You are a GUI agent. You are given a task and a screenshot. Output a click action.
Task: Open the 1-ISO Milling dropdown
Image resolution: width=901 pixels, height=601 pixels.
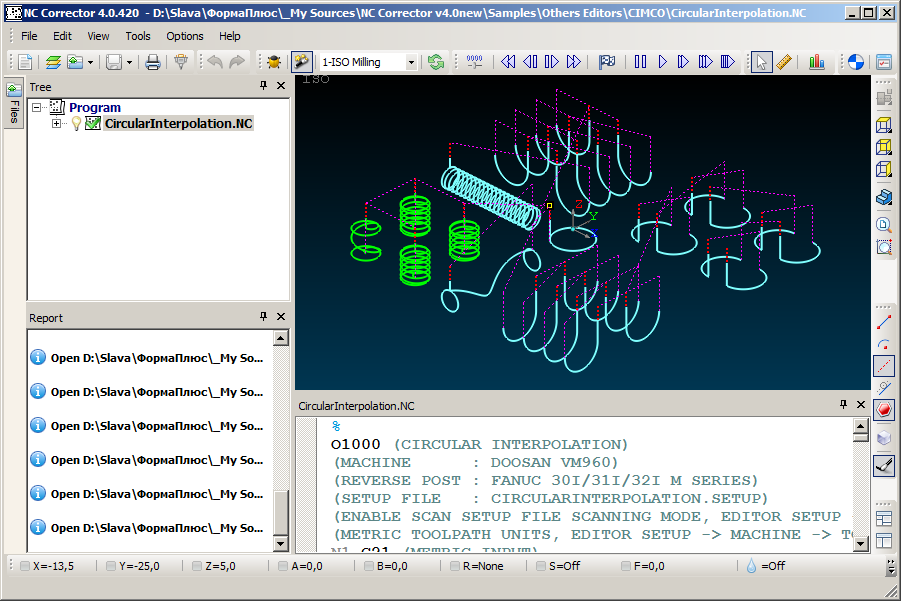point(410,62)
